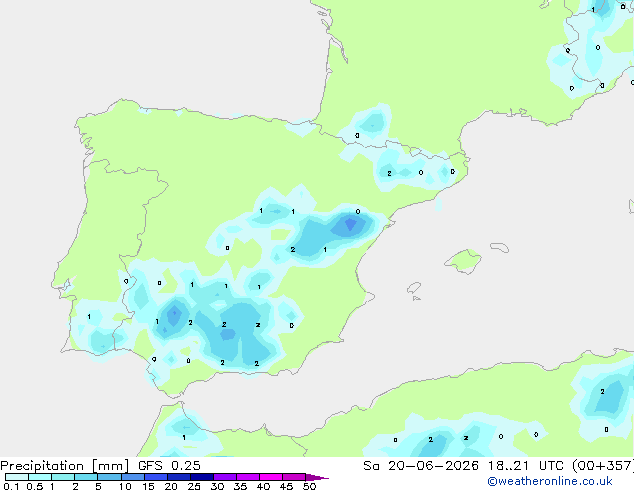Click the '25' legend scale label
Screen dimensions: 634x490
click(194, 486)
